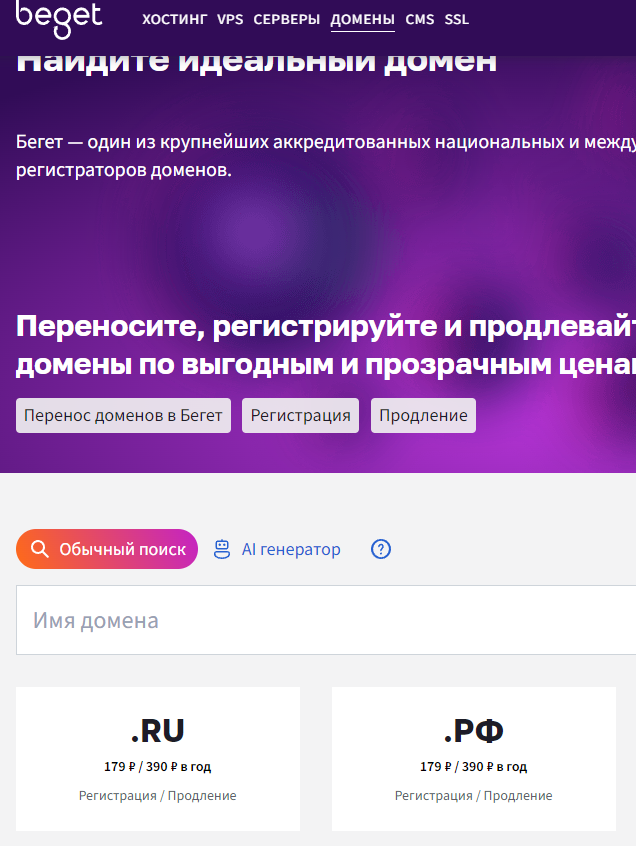Focus the Имя домена input field
The image size is (636, 846).
tap(326, 620)
